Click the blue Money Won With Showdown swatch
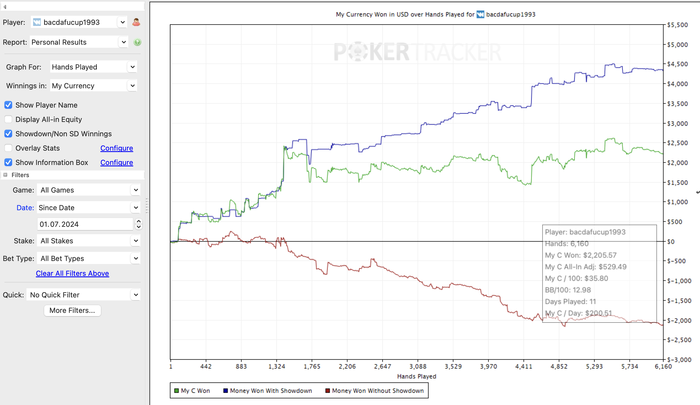Image resolution: width=700 pixels, height=405 pixels. (225, 391)
